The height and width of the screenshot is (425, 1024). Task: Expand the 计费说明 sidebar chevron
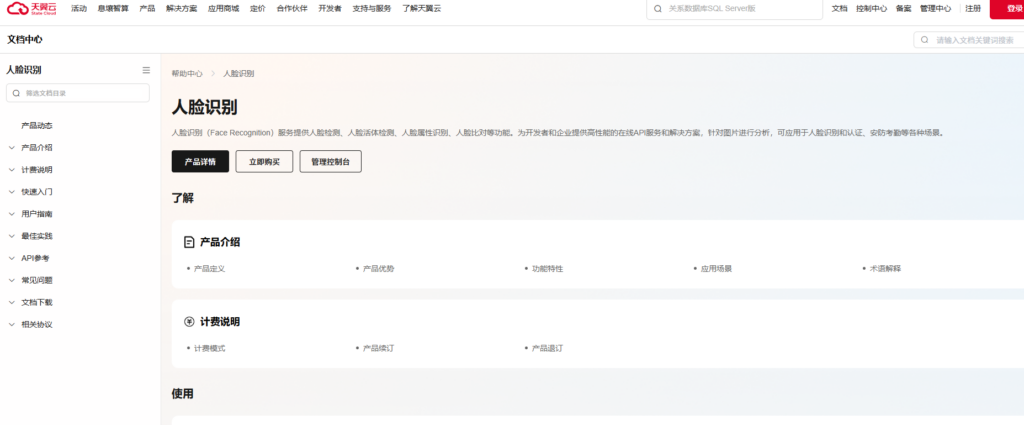tap(12, 170)
